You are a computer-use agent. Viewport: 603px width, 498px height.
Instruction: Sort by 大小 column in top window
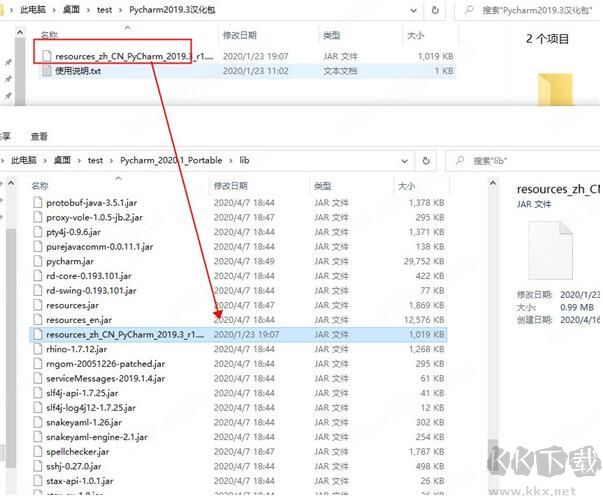click(x=415, y=35)
